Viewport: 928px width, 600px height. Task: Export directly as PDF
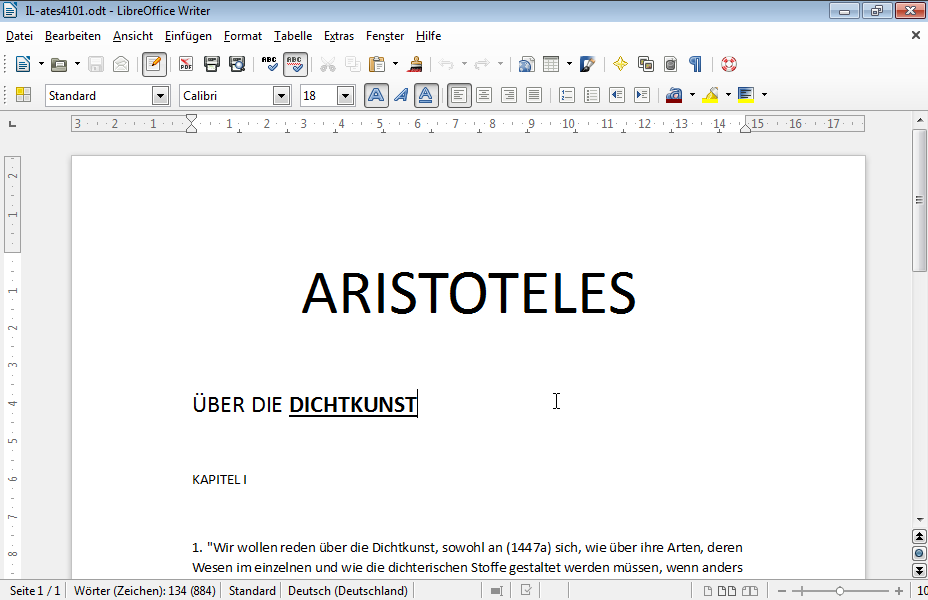coord(186,64)
